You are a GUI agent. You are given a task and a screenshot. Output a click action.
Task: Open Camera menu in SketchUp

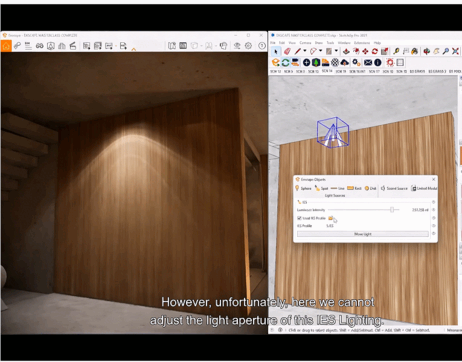tap(305, 43)
